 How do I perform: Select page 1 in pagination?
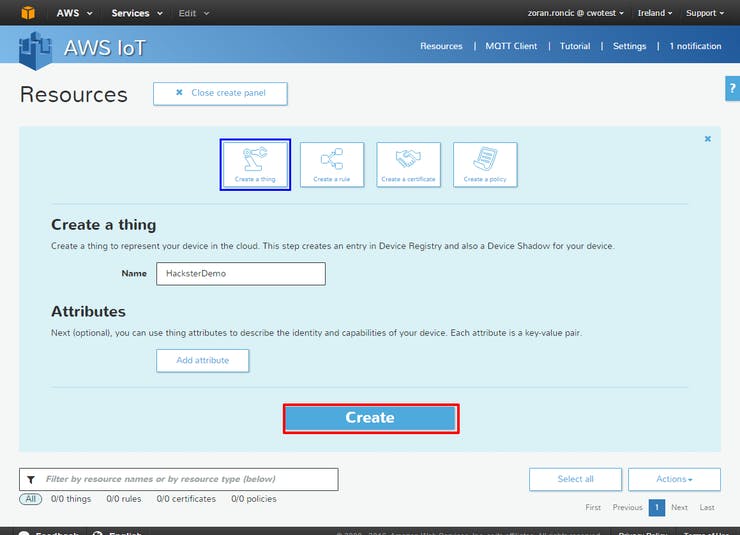(x=656, y=507)
